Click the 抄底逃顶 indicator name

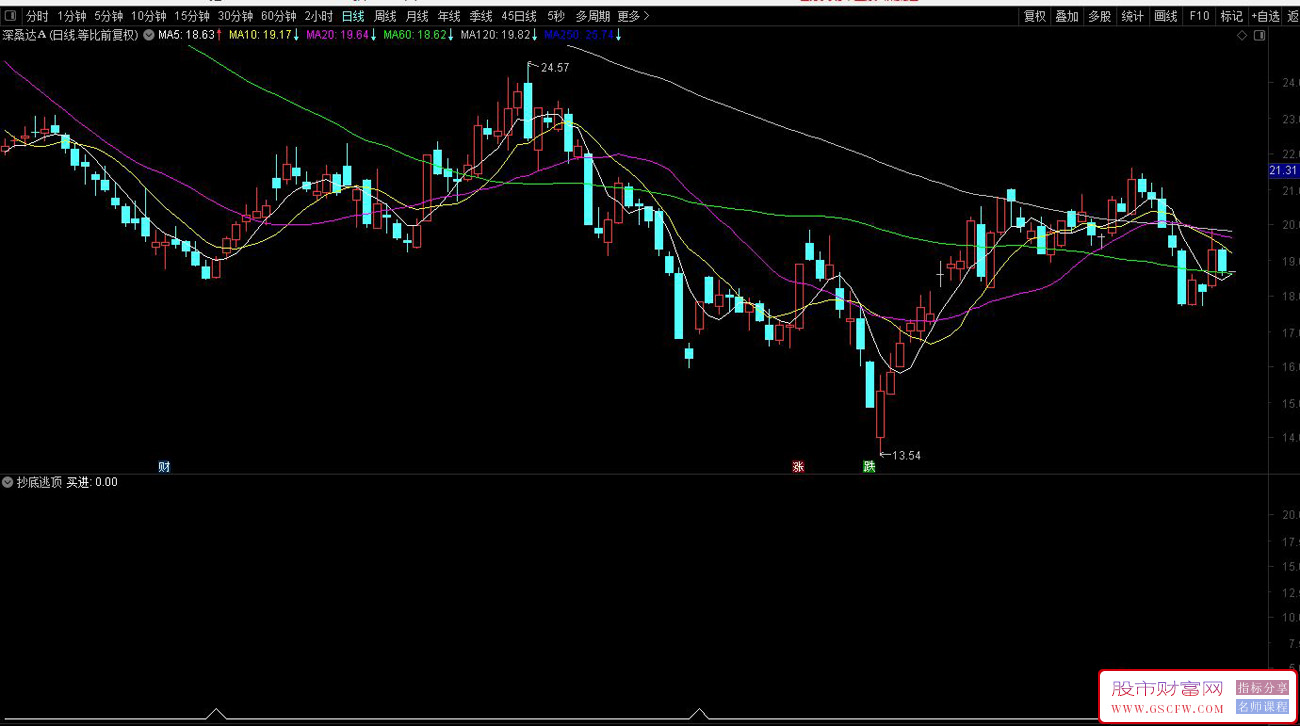click(39, 482)
